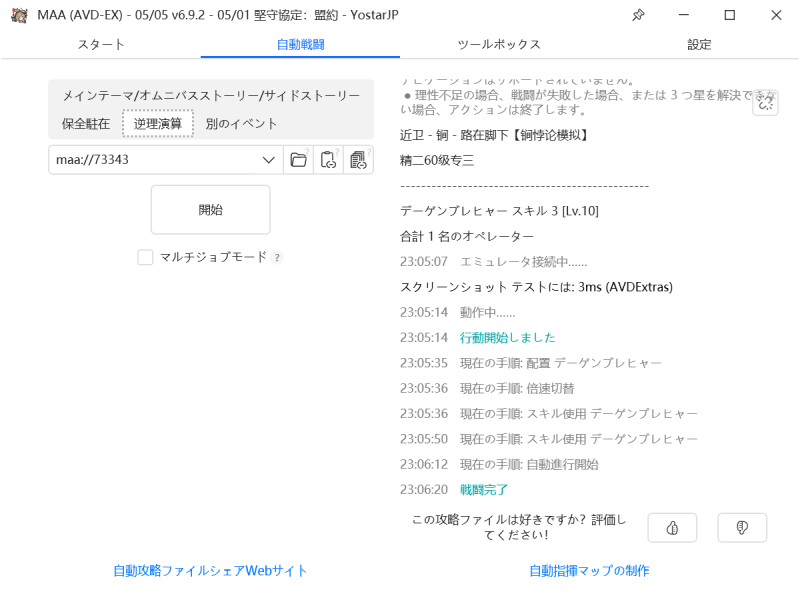800x600 pixels.
Task: Paste copilot set with the stacked clipboard icon
Action: point(358,160)
